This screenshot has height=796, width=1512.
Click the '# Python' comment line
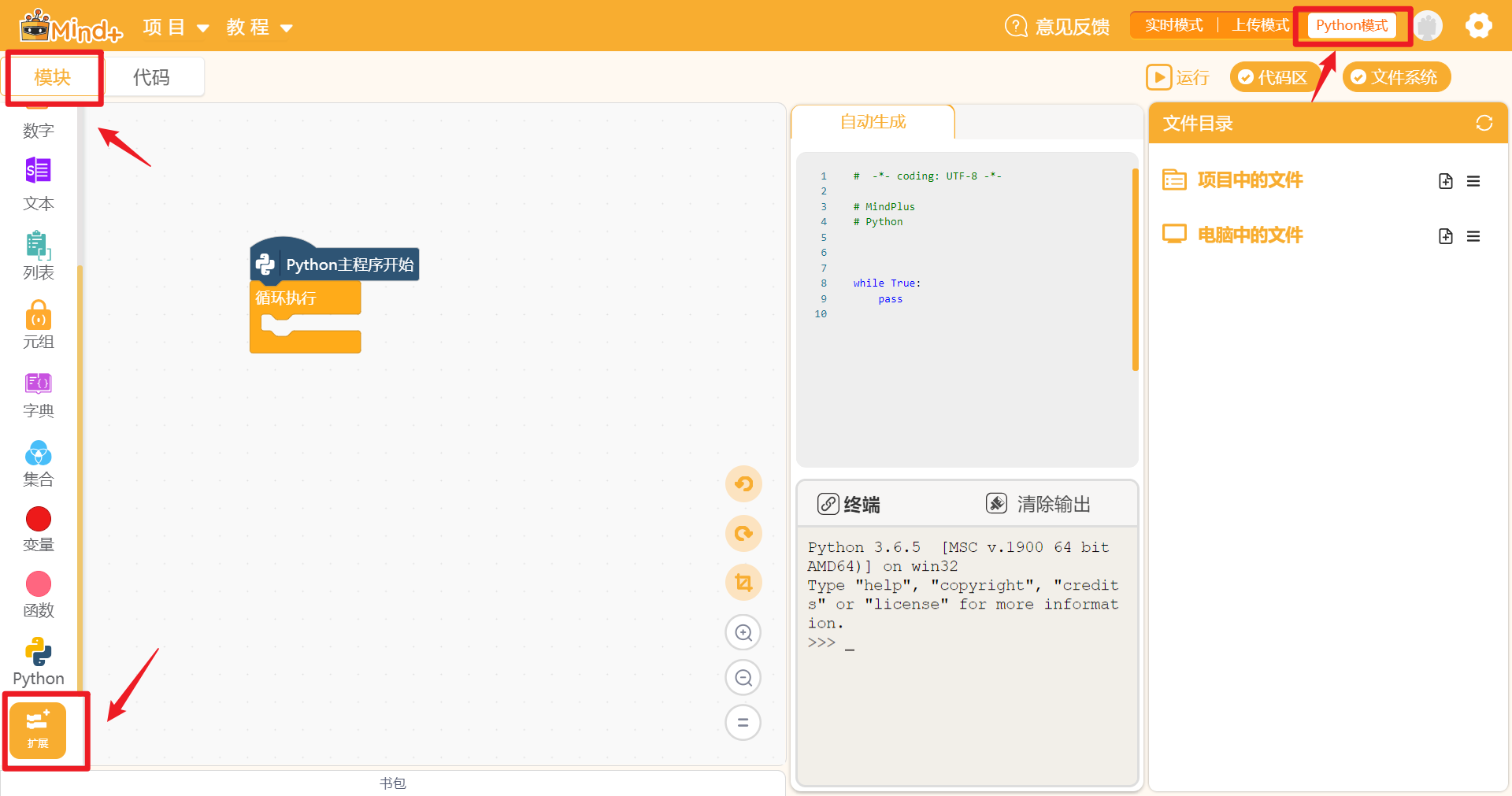click(878, 222)
